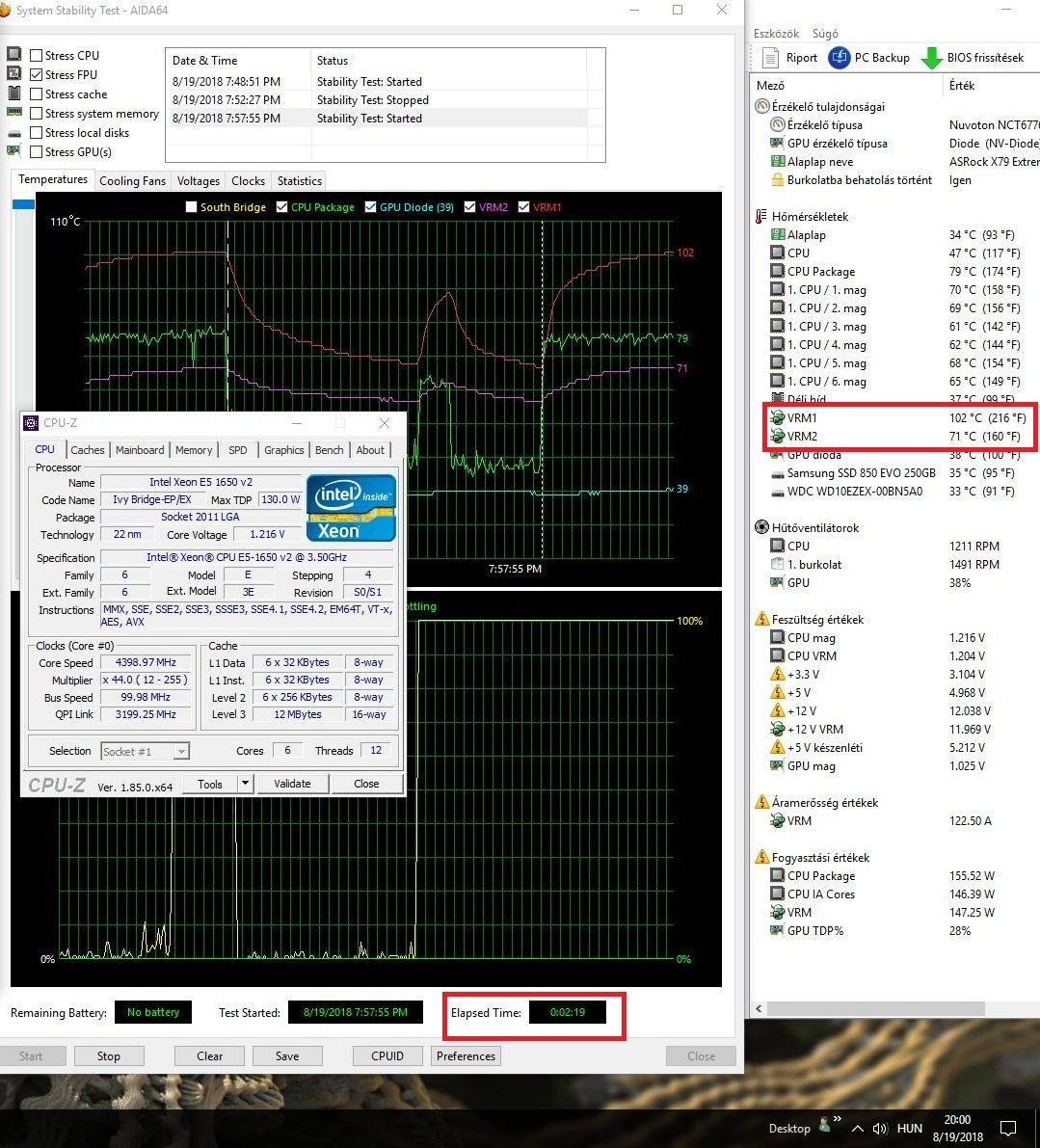Click the Intel Xeon logo in CPU-Z
1040x1148 pixels.
(x=351, y=507)
